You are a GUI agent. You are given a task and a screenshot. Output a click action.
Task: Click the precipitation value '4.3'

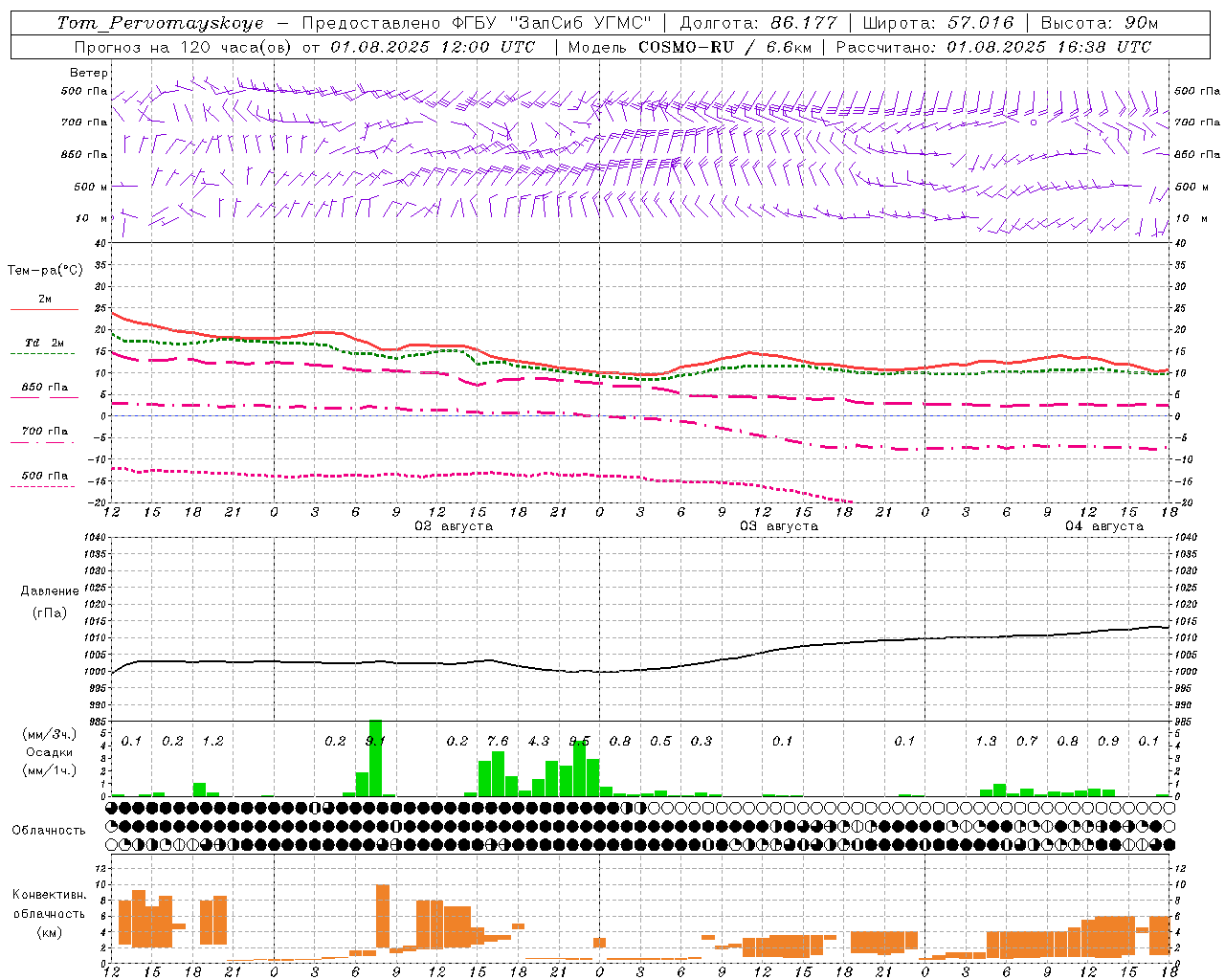pyautogui.click(x=539, y=741)
